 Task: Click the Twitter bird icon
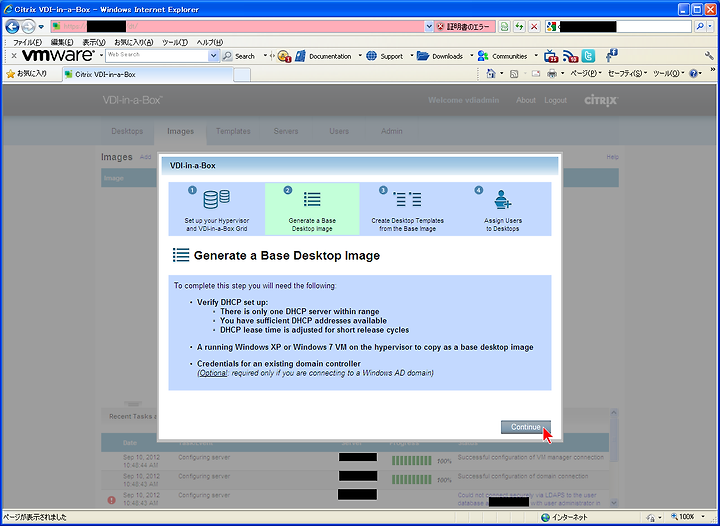pyautogui.click(x=588, y=56)
